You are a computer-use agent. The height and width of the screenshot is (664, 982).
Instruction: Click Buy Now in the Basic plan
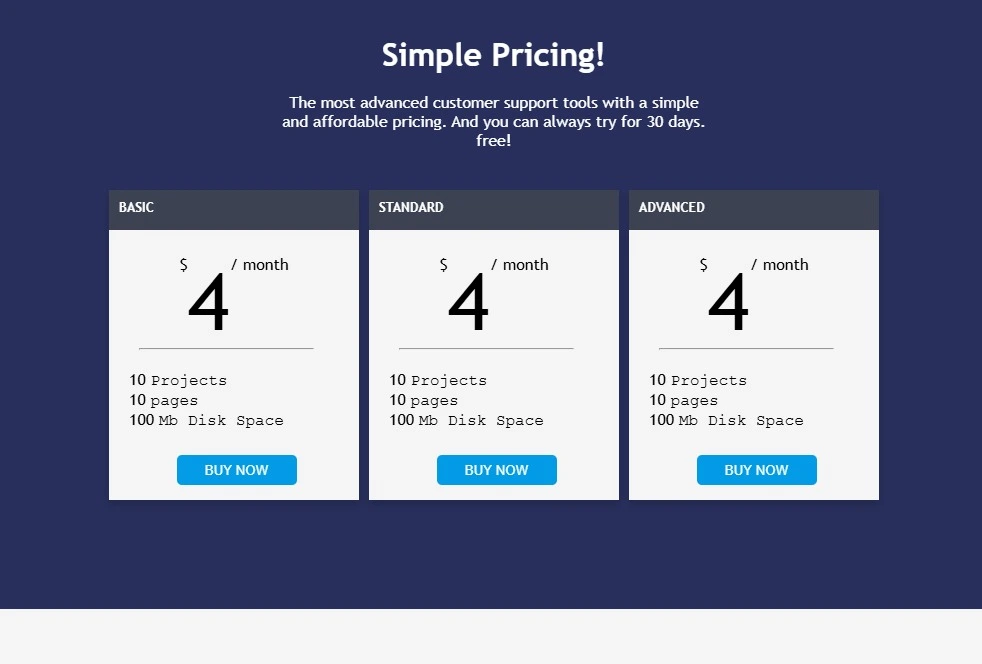coord(237,470)
